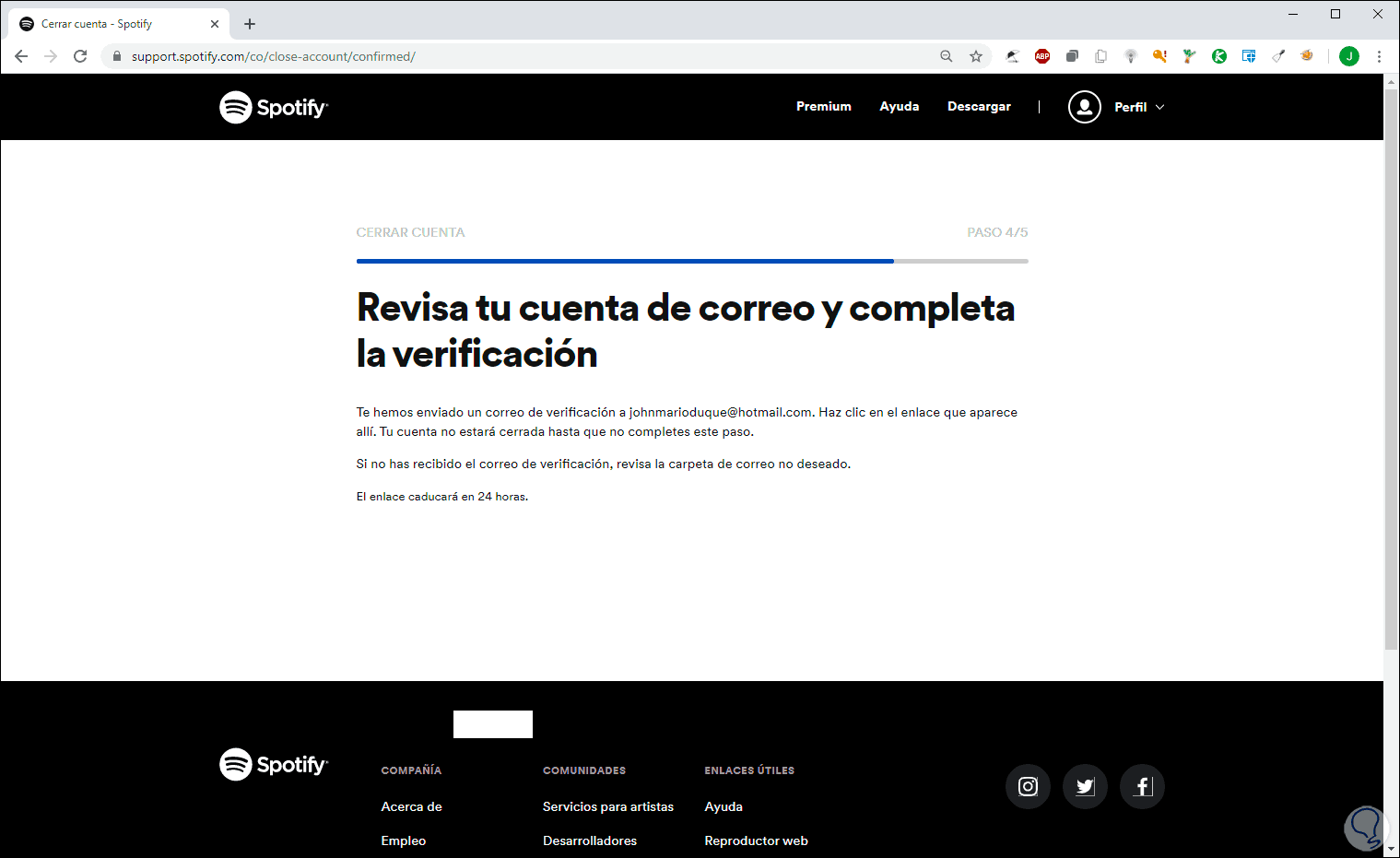Click the johnmarioduque@hotmail.com email text
Viewport: 1400px width, 858px height.
[721, 412]
